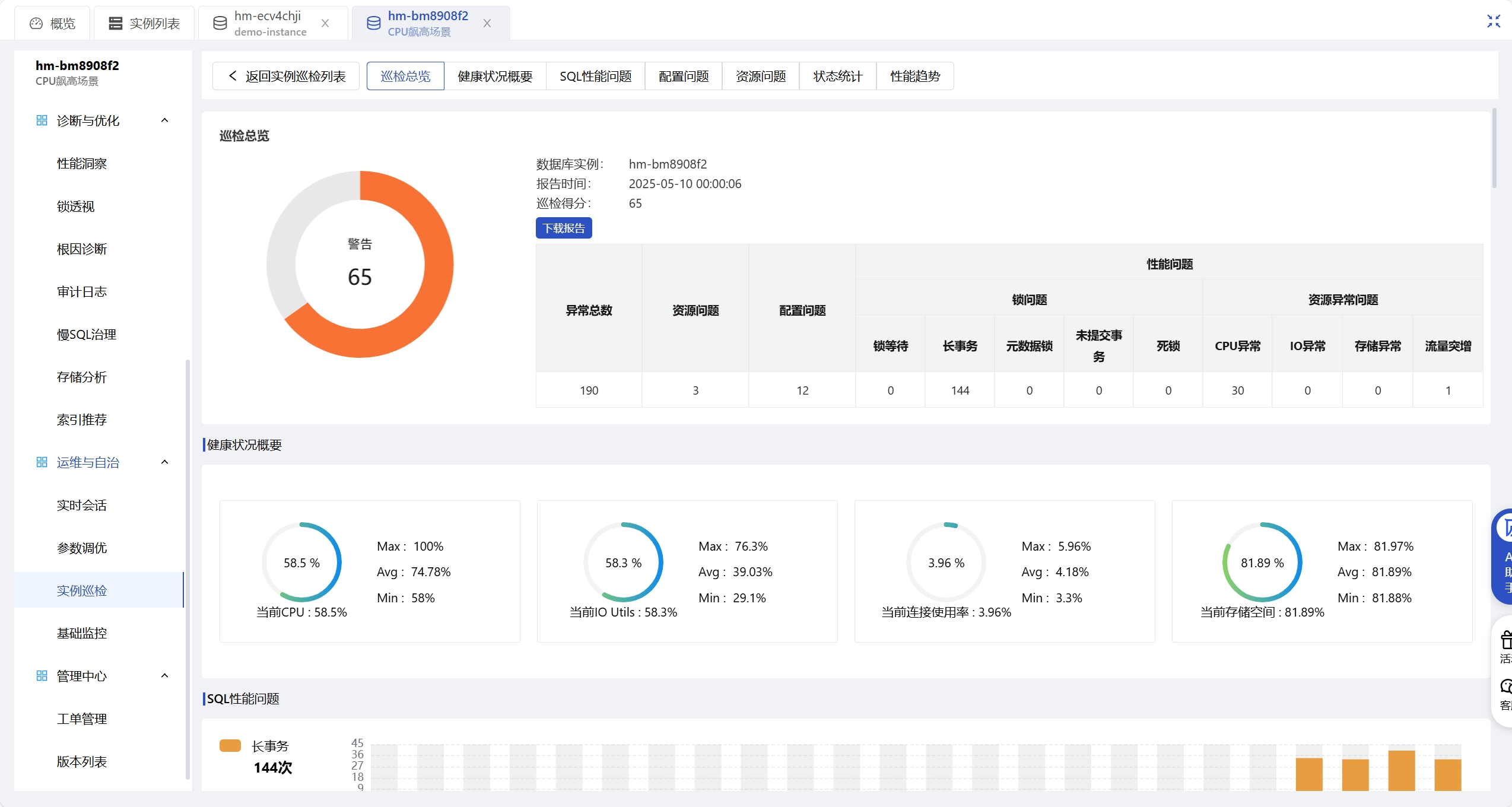Collapse the 管理中心 menu section
This screenshot has height=807, width=1512.
[x=165, y=676]
